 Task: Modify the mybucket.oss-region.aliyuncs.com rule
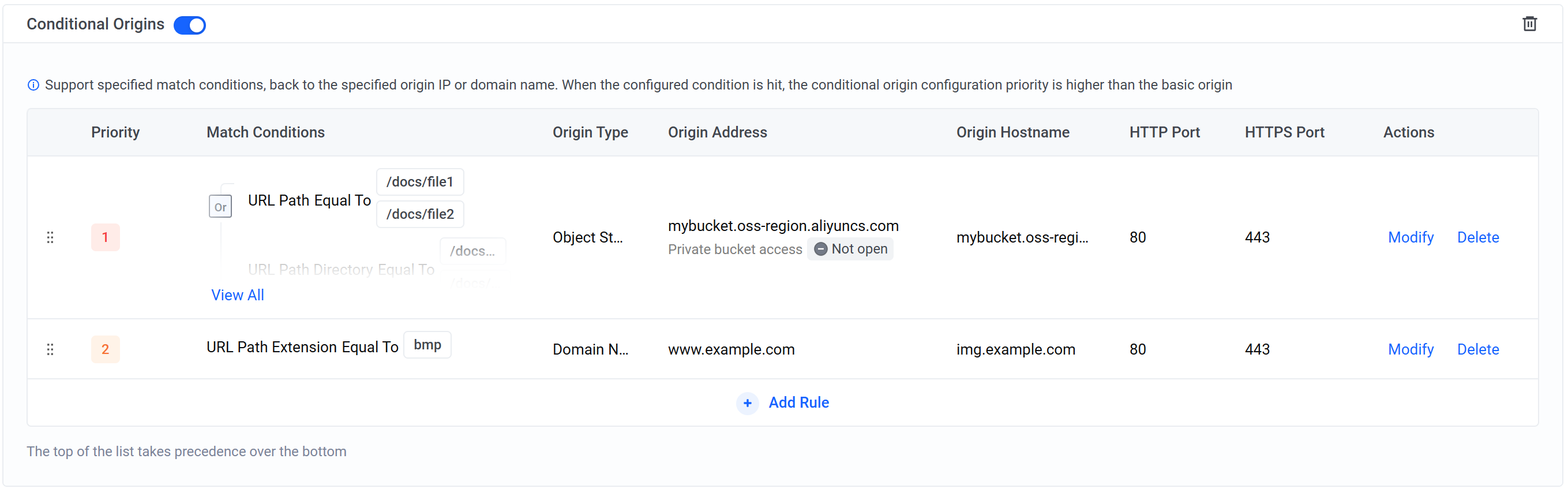[x=1411, y=237]
